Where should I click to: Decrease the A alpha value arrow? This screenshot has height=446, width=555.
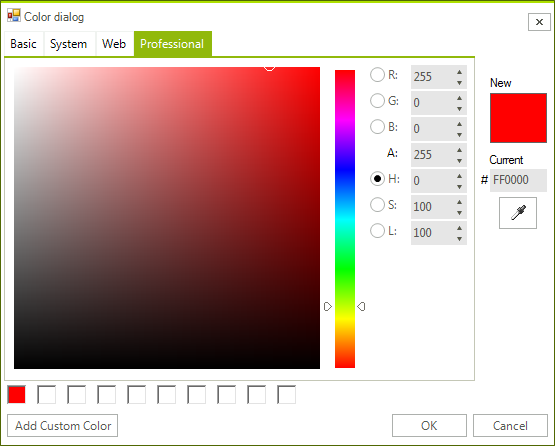[x=459, y=161]
